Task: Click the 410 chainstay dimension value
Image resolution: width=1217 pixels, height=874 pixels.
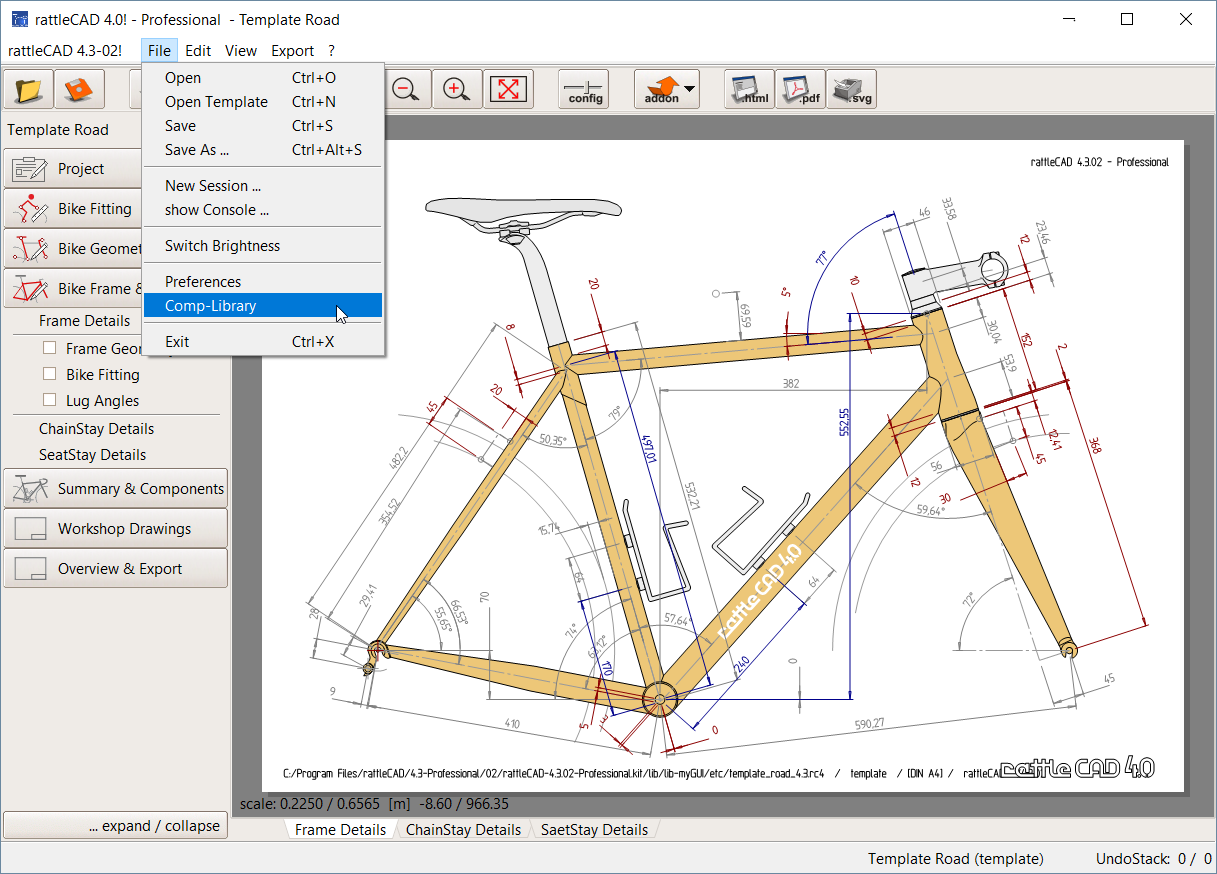Action: (511, 723)
